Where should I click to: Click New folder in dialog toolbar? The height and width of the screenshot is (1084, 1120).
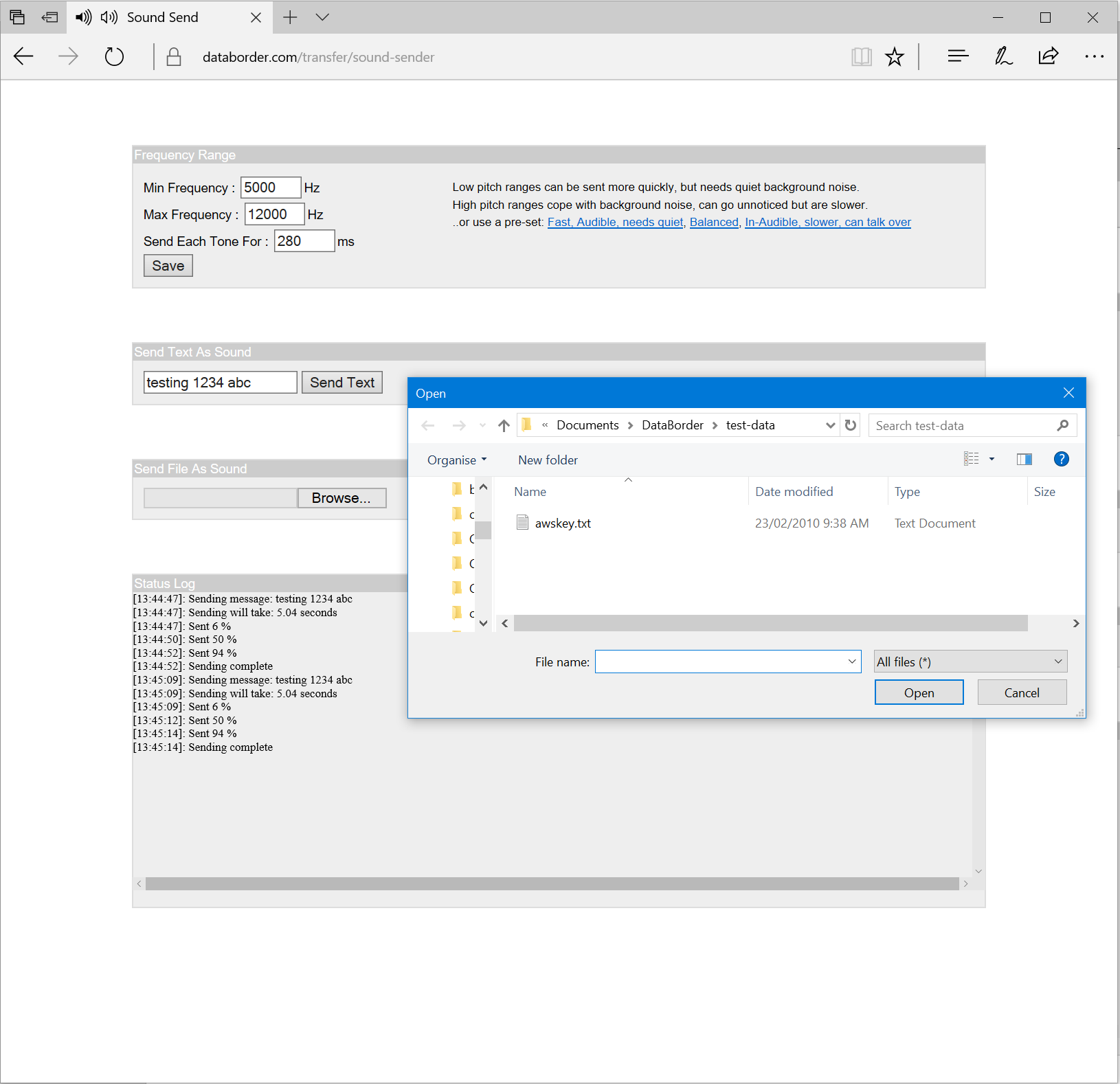point(548,460)
